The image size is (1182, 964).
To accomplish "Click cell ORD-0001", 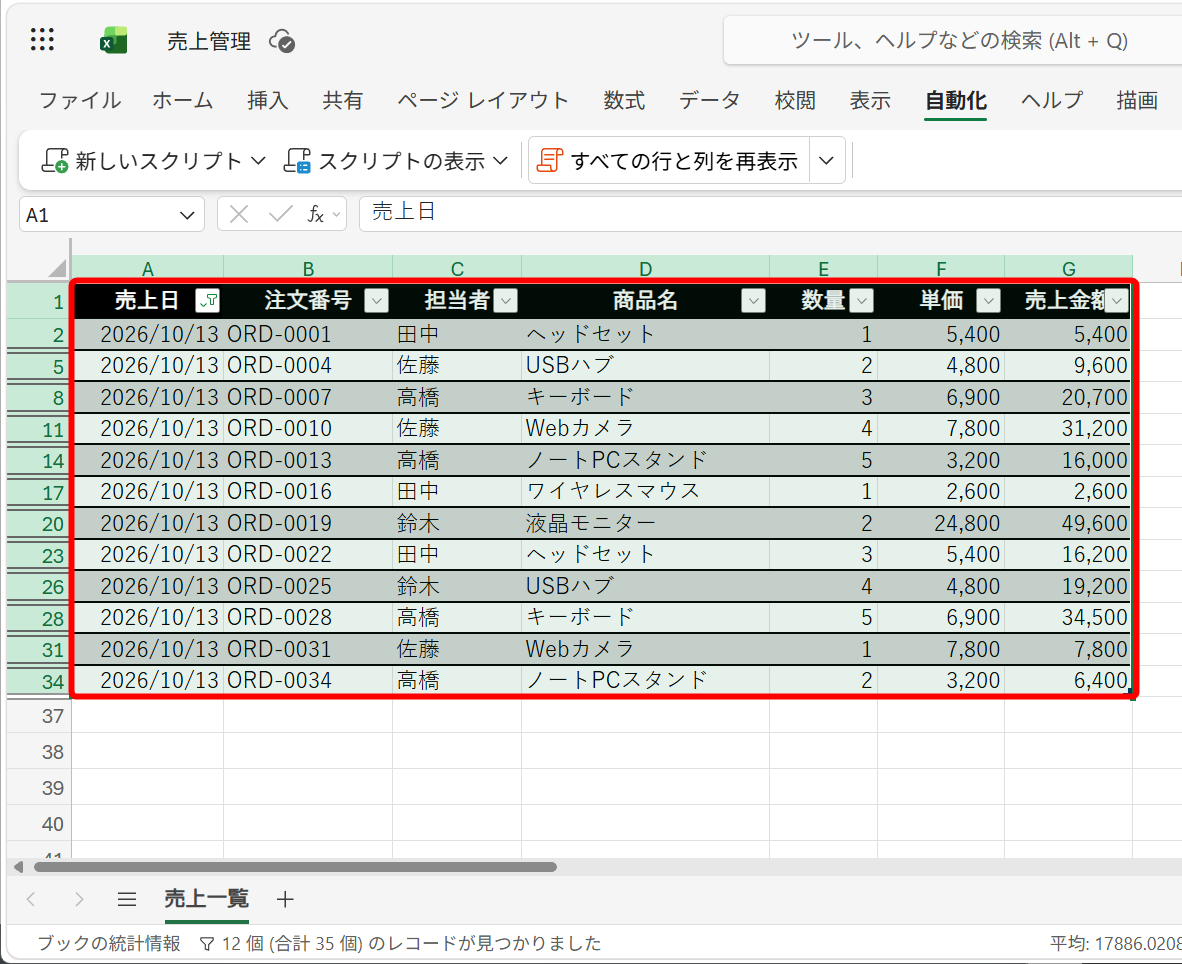I will click(308, 334).
